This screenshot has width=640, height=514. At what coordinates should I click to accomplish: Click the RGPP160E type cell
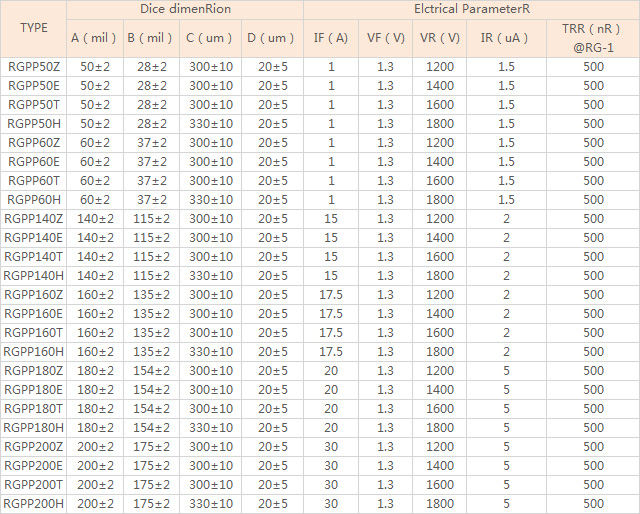pyautogui.click(x=34, y=314)
